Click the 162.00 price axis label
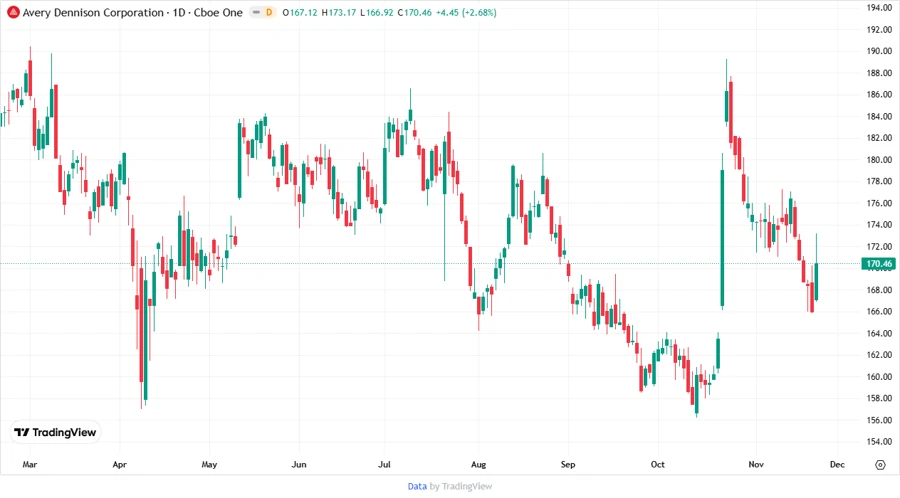Image resolution: width=900 pixels, height=498 pixels. (879, 355)
